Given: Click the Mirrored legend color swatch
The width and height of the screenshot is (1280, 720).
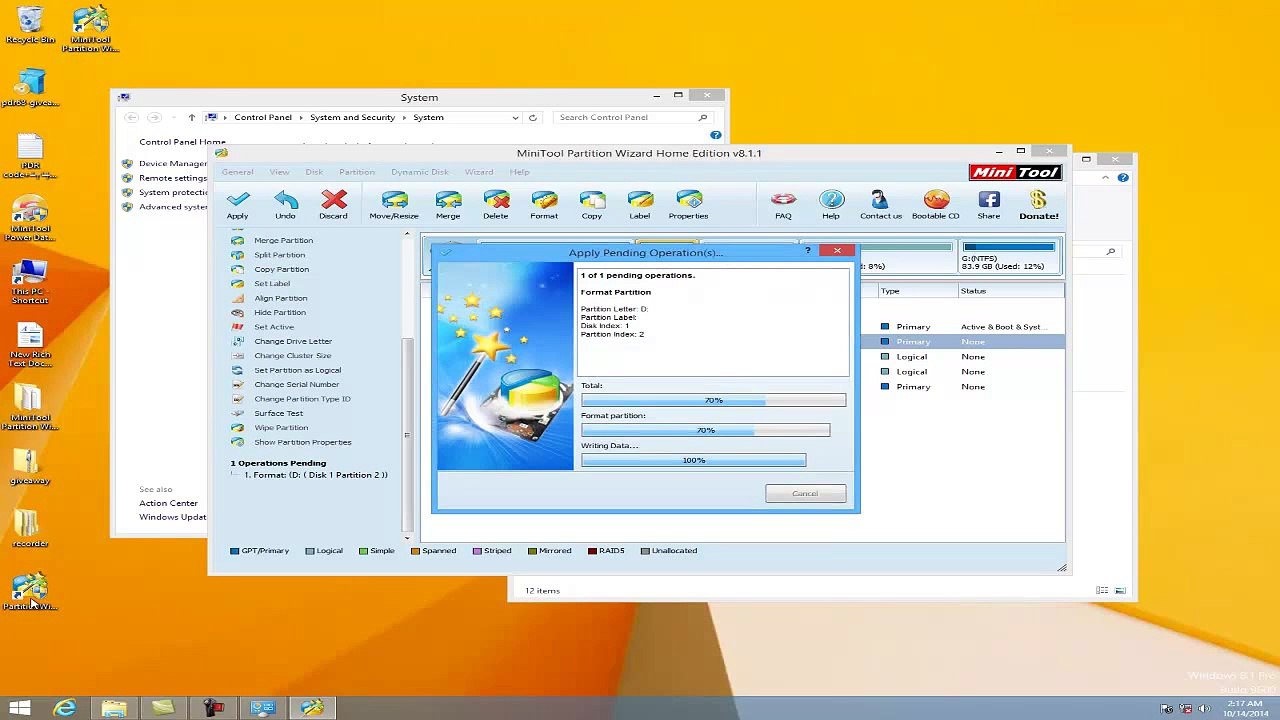Looking at the screenshot, I should click(x=532, y=551).
